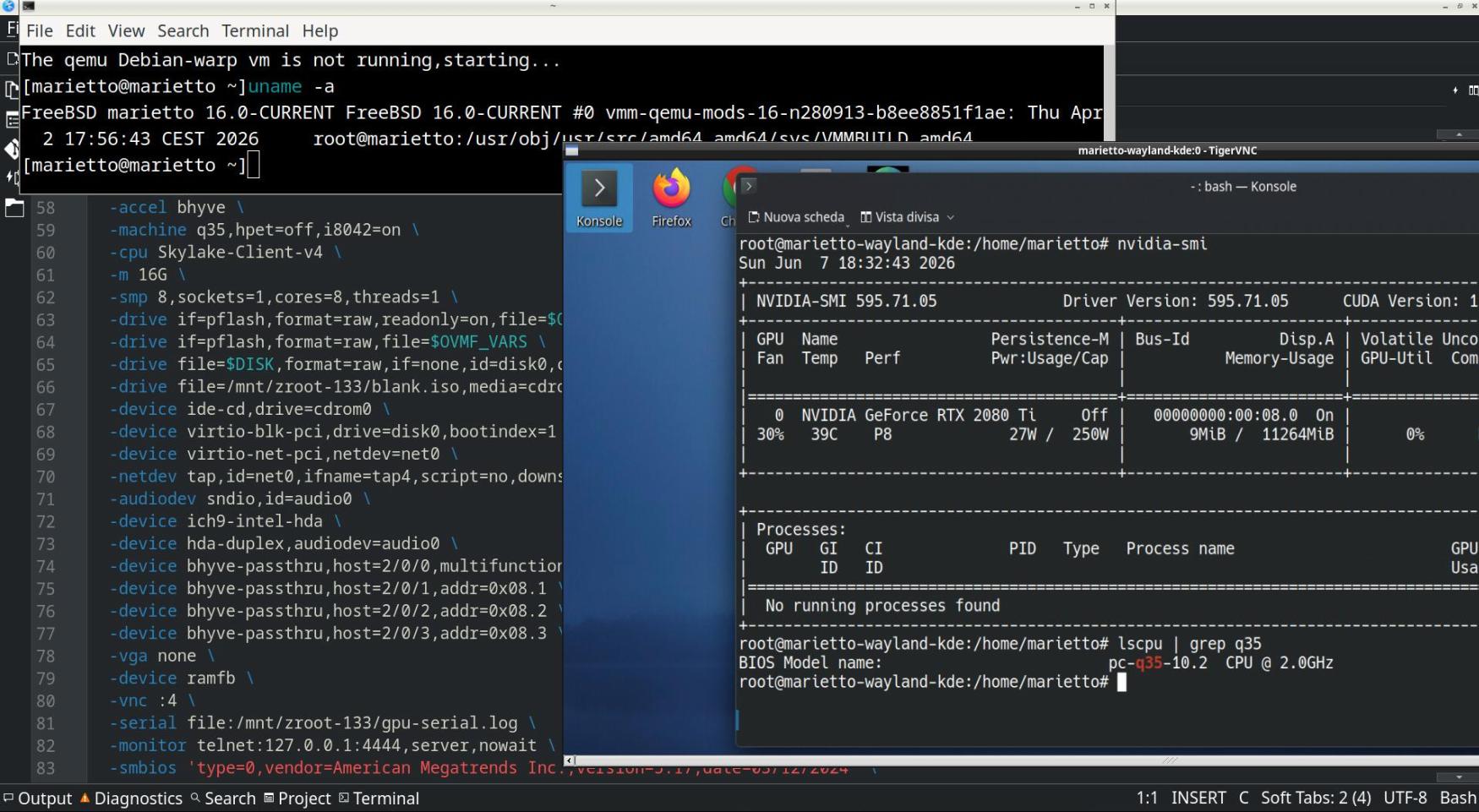Click the '-m 16G' line in editor

click(x=147, y=275)
